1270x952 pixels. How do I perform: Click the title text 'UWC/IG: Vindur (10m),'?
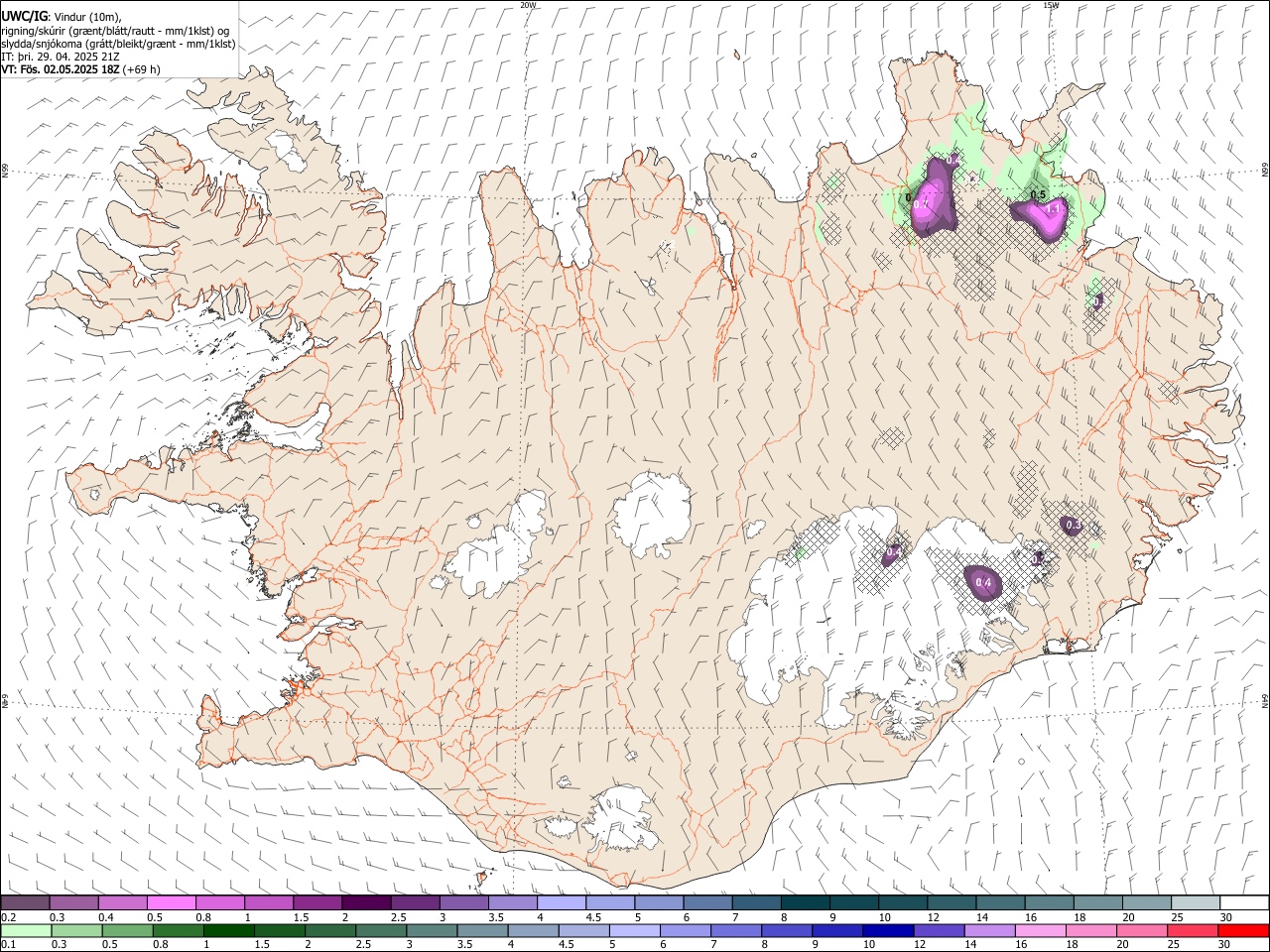click(x=62, y=15)
